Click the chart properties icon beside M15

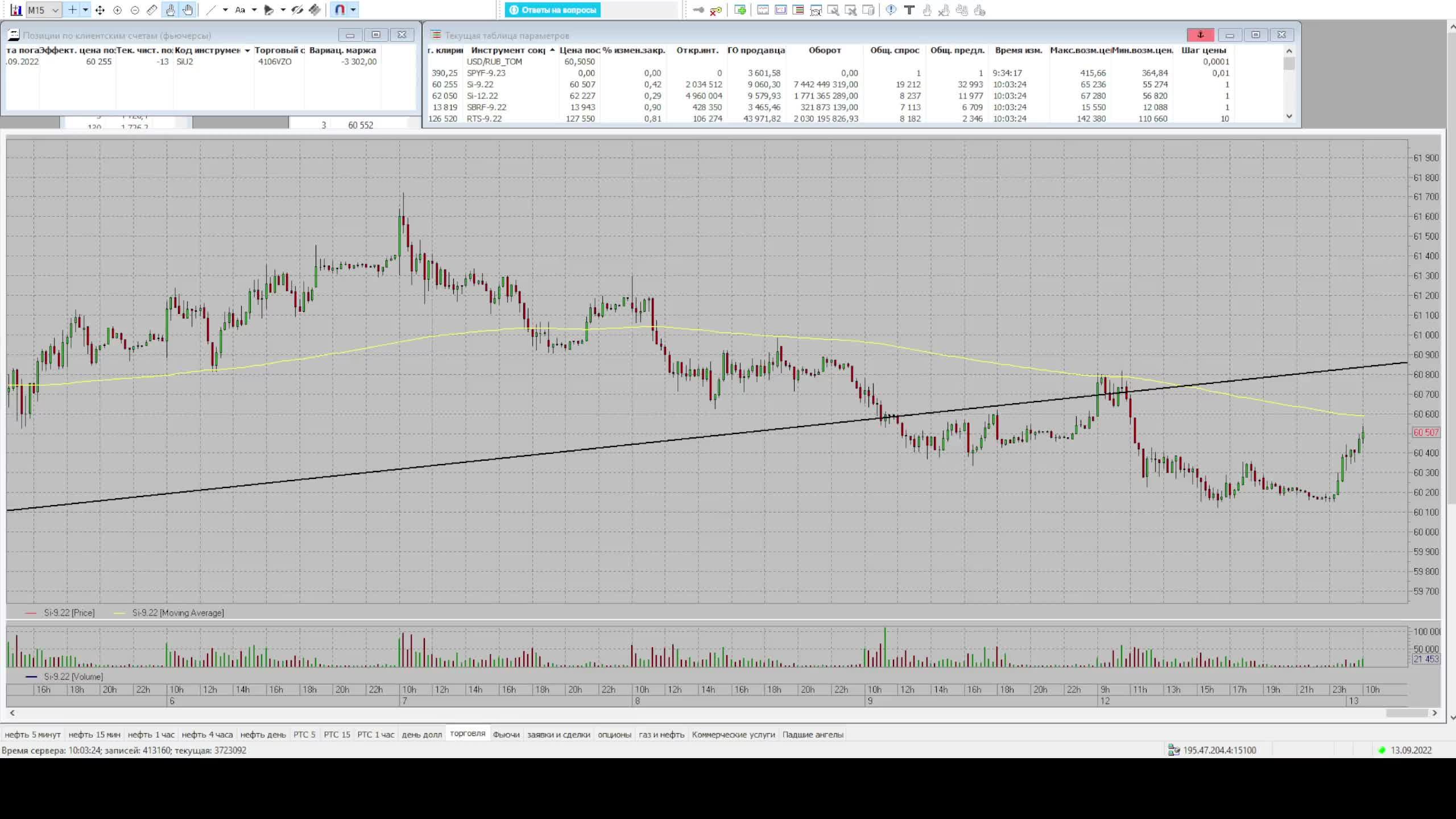point(16,10)
